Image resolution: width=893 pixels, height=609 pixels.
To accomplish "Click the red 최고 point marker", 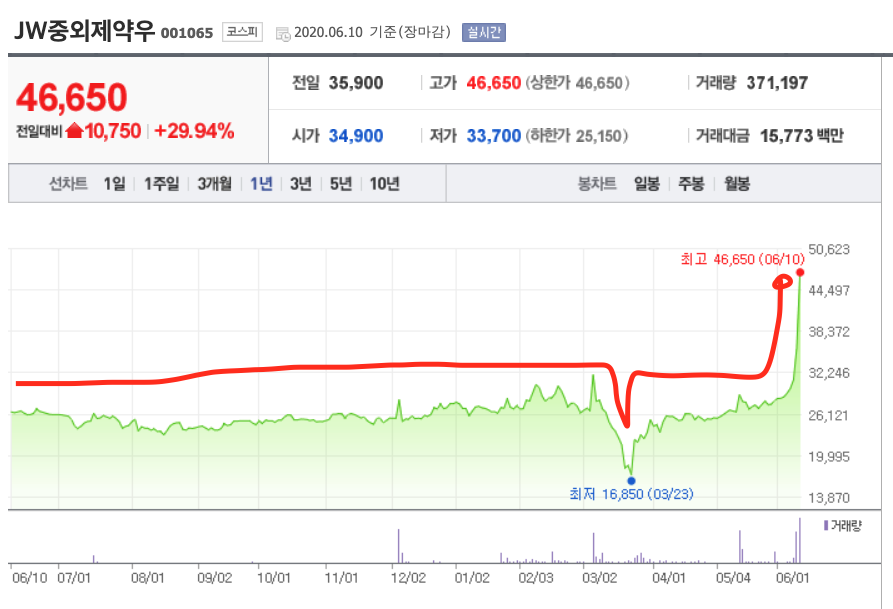I will pyautogui.click(x=800, y=272).
